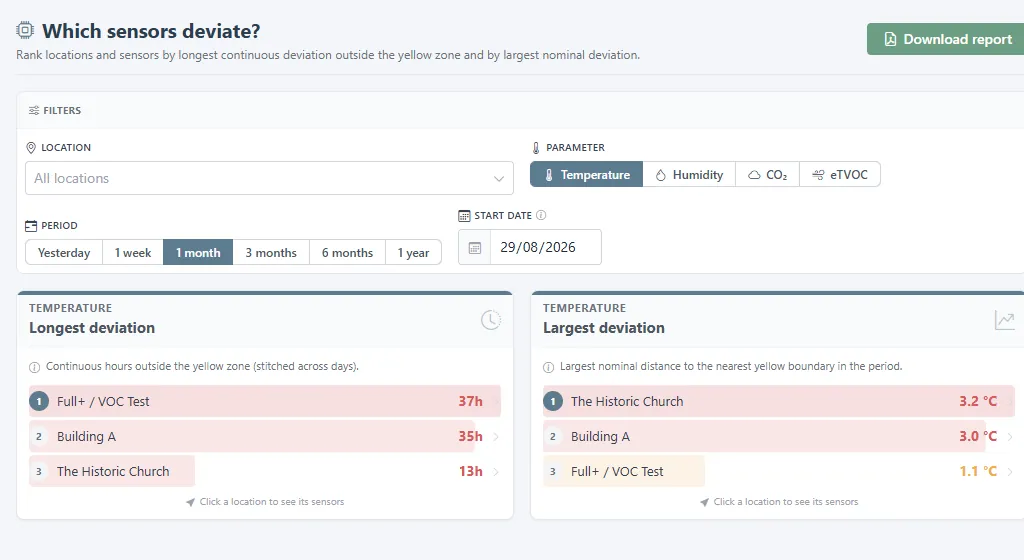Open Building A row in Largest deviation
This screenshot has height=560, width=1024.
pos(778,437)
